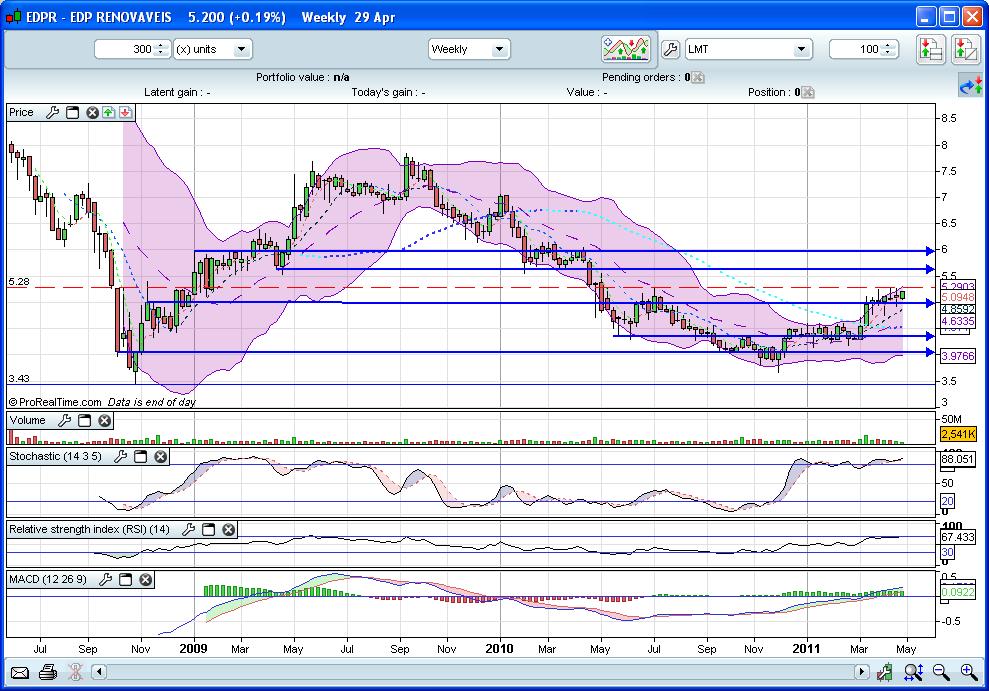Click the 2011 year label on time axis
This screenshot has height=691, width=989.
pos(807,649)
